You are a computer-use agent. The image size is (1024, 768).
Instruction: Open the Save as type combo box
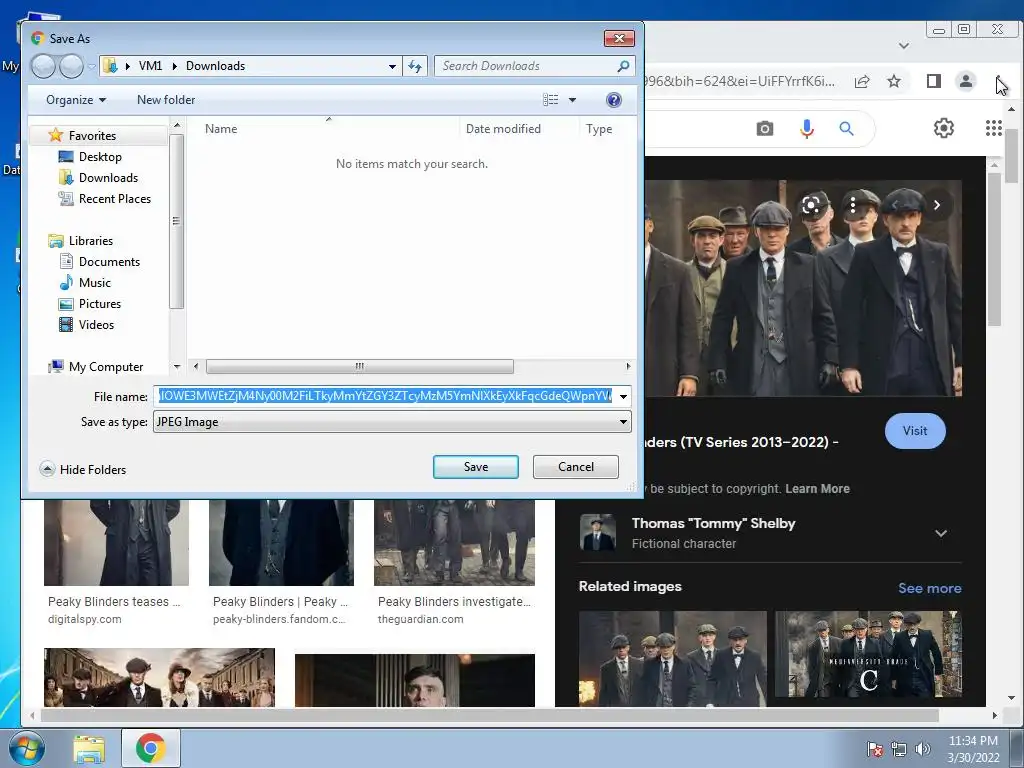pyautogui.click(x=392, y=422)
